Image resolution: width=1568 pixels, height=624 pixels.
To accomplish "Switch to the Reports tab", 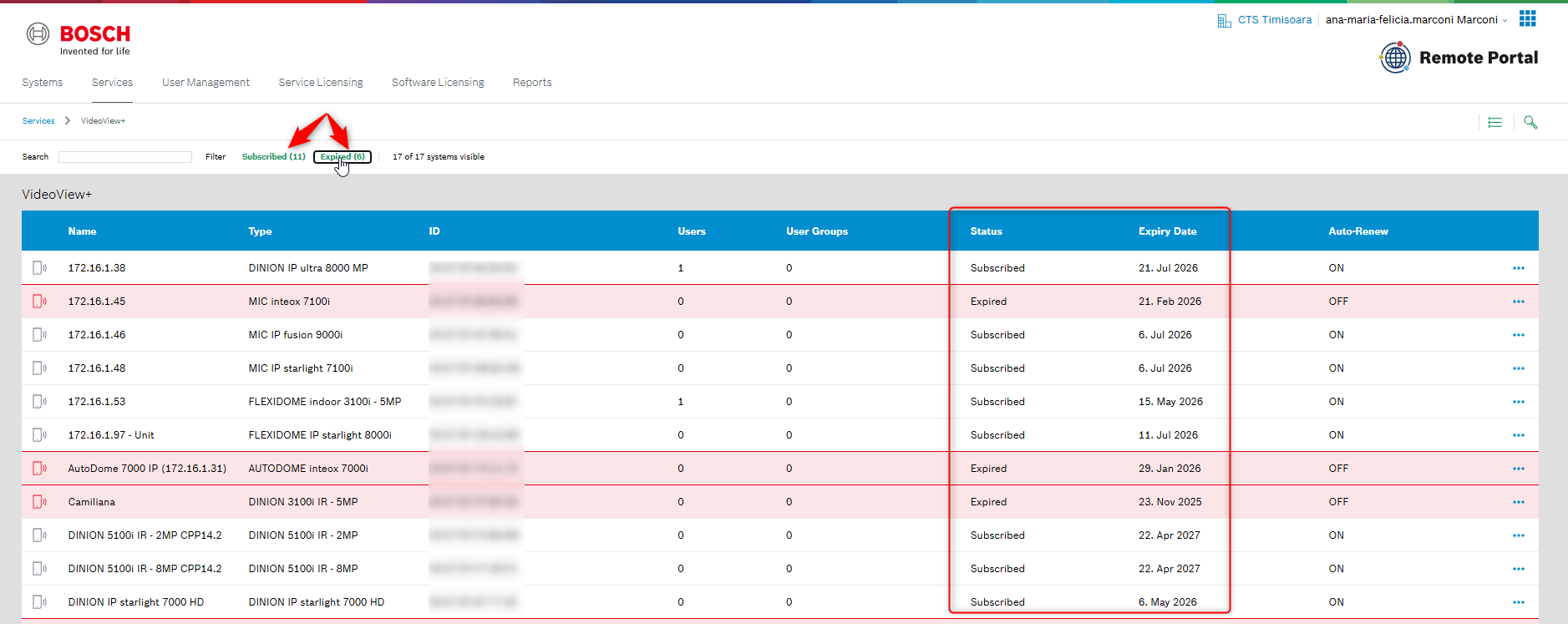I will coord(532,83).
